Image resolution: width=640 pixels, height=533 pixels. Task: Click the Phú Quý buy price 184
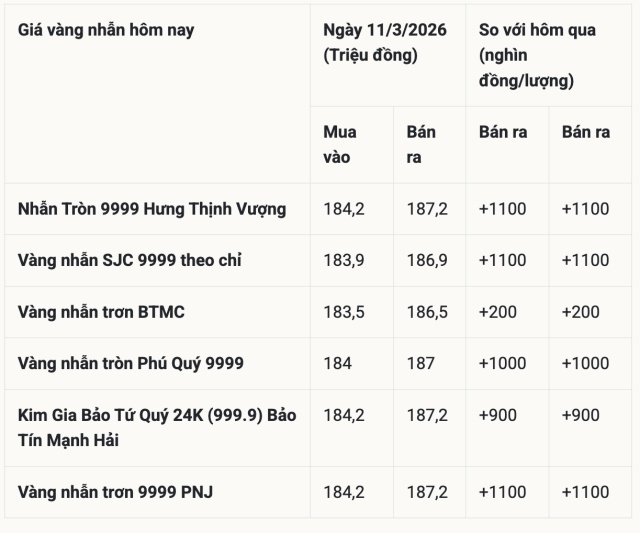[338, 363]
